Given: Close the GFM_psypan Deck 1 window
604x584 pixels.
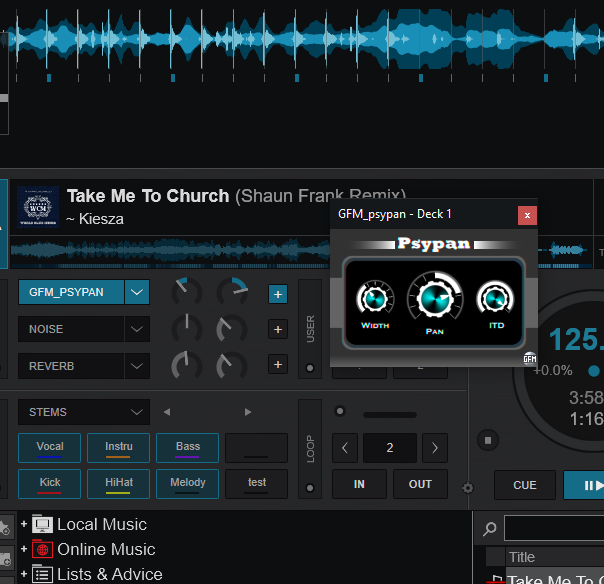Looking at the screenshot, I should tap(527, 215).
